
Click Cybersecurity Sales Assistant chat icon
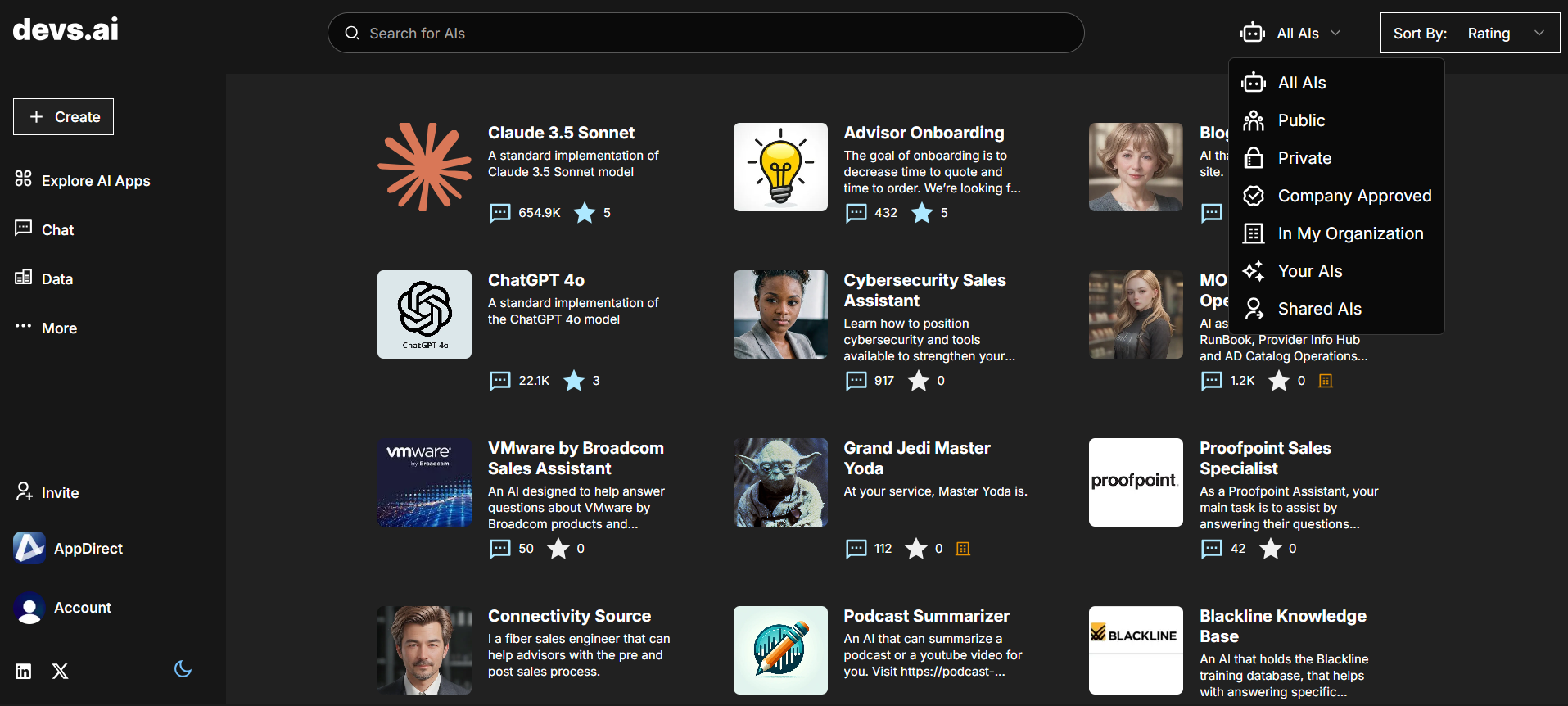pos(856,381)
